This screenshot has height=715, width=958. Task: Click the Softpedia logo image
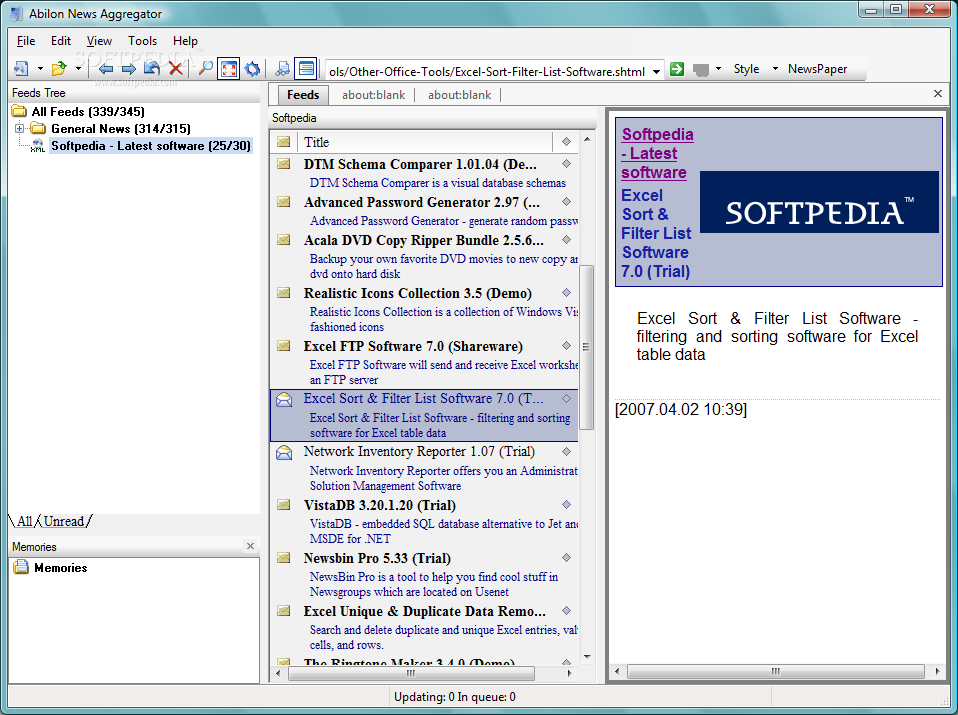click(x=819, y=202)
